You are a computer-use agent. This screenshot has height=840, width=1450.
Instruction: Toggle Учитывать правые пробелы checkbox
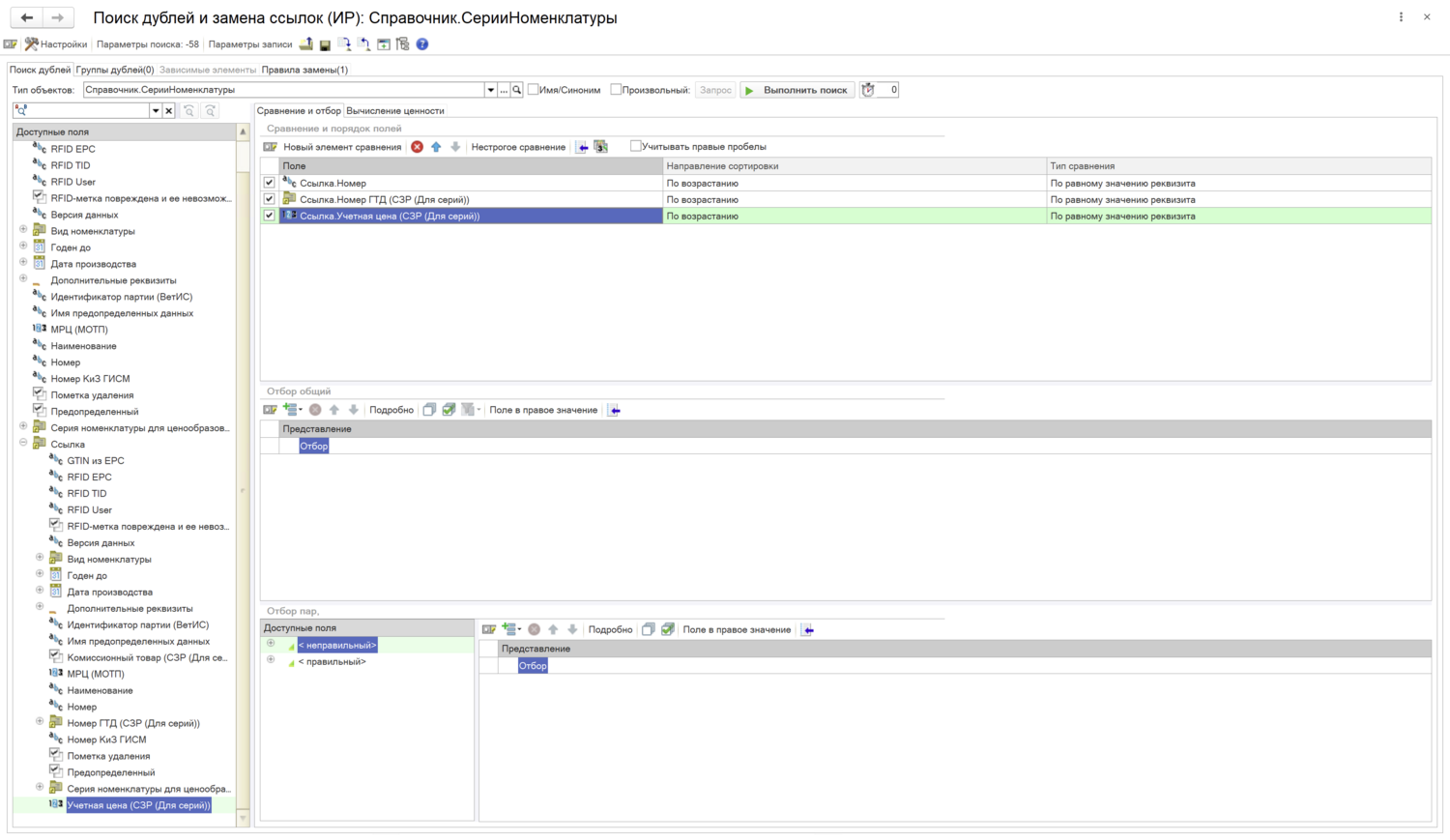[636, 147]
